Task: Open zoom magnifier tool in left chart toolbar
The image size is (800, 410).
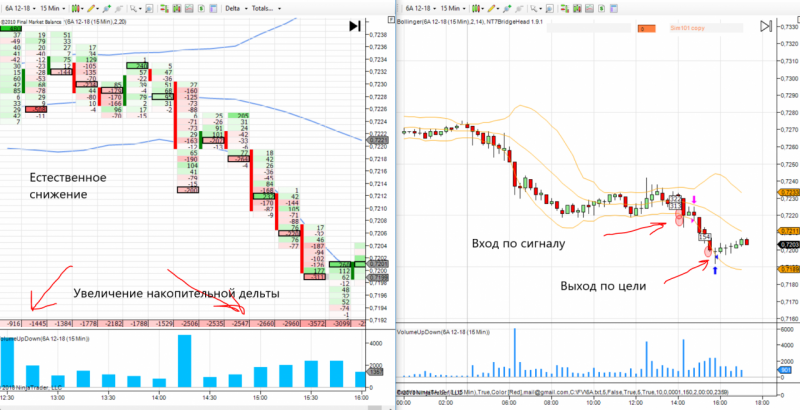Action: (133, 9)
